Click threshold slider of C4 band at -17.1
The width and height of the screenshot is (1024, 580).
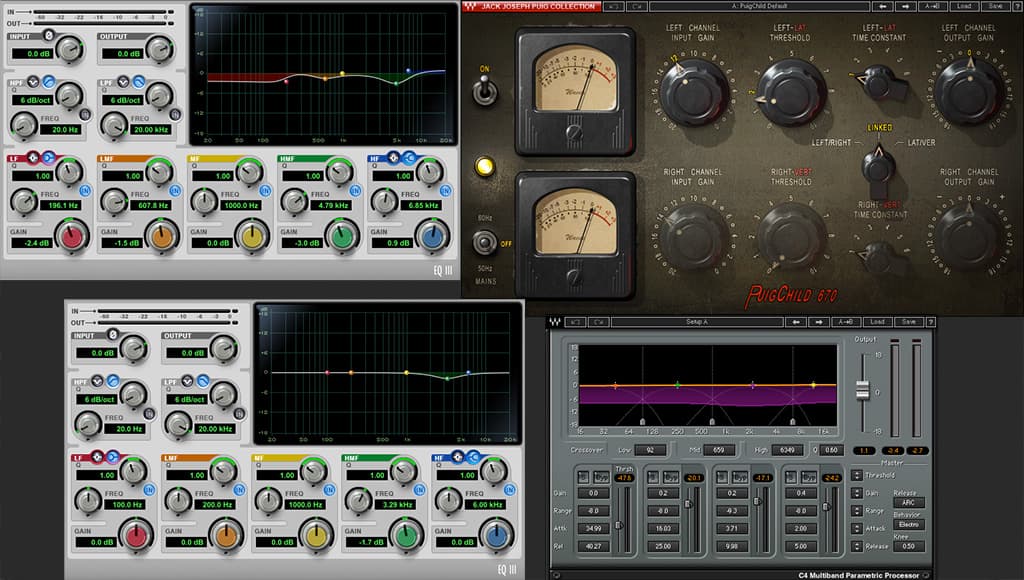coord(757,502)
